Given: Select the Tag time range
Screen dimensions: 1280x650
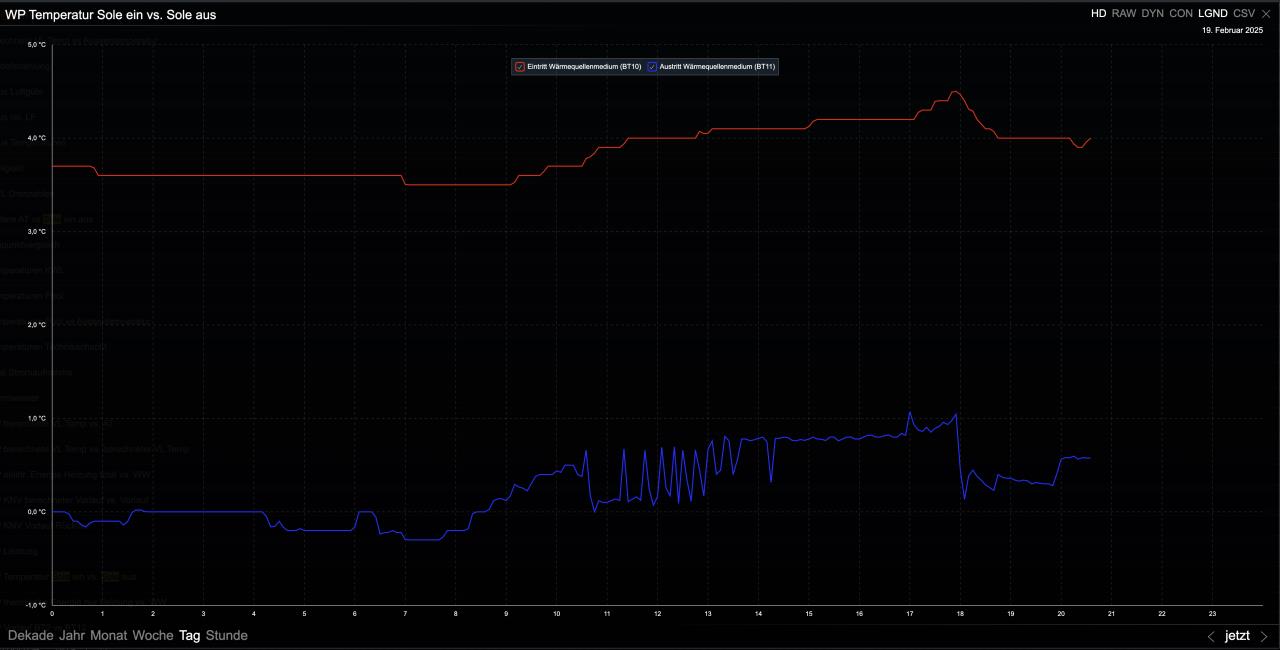Looking at the screenshot, I should [189, 636].
